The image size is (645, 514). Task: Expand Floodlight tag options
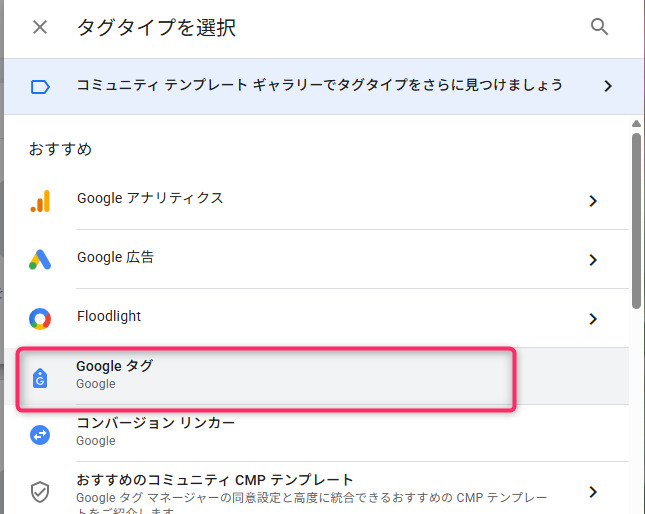(593, 319)
